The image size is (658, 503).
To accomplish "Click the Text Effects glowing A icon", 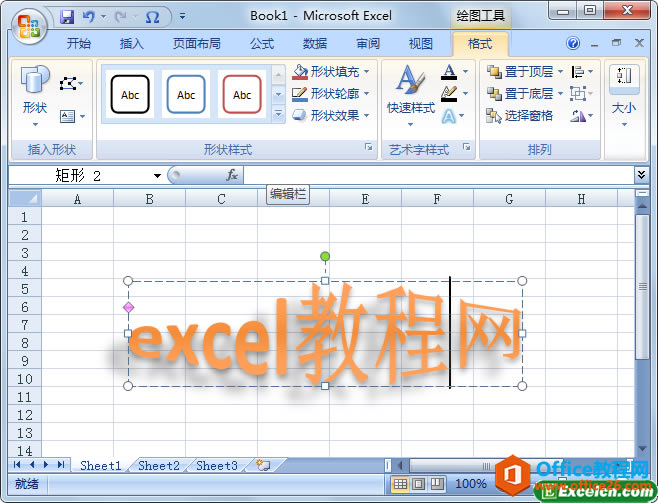I will 449,116.
